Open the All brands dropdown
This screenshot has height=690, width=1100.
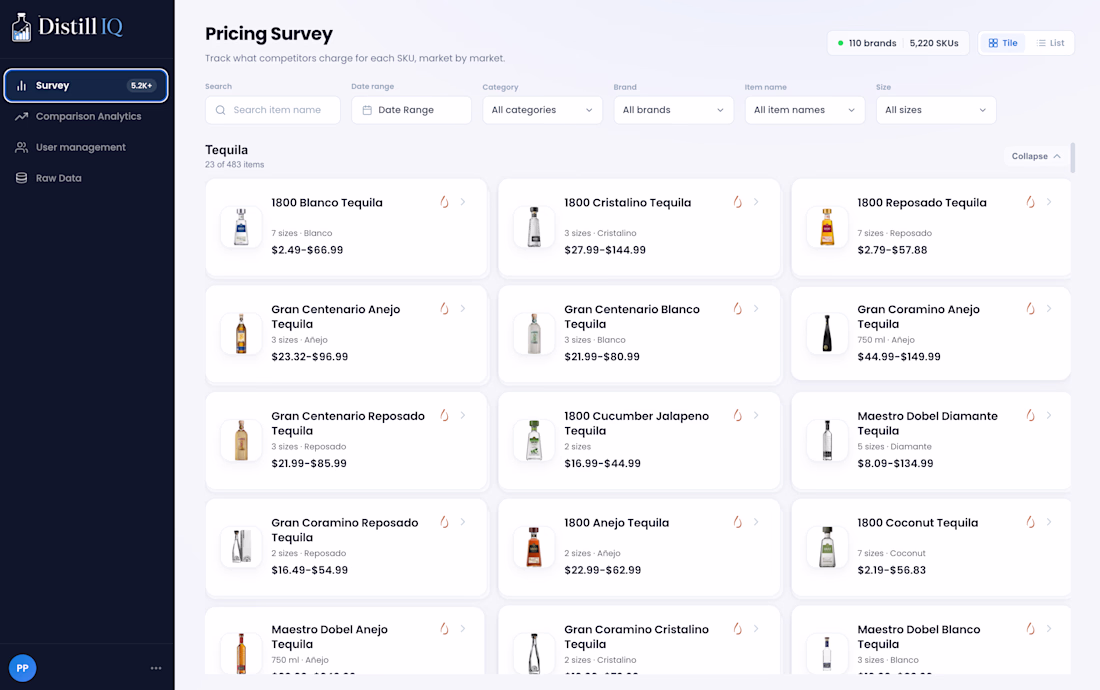pyautogui.click(x=673, y=110)
